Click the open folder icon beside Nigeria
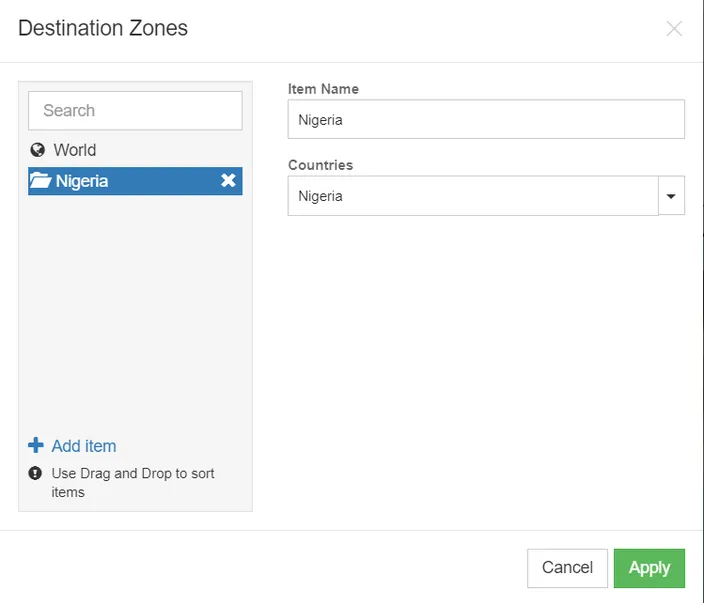This screenshot has width=704, height=603. [x=40, y=180]
